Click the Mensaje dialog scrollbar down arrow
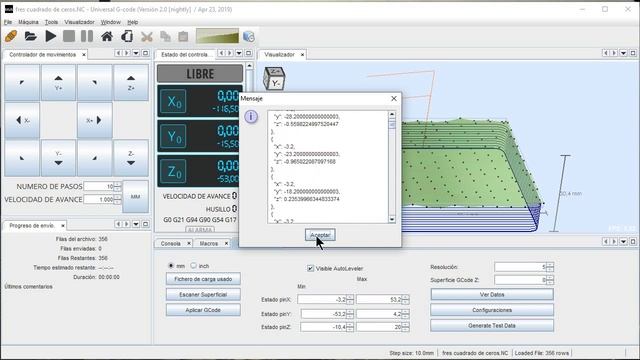The image size is (640, 360). click(392, 220)
